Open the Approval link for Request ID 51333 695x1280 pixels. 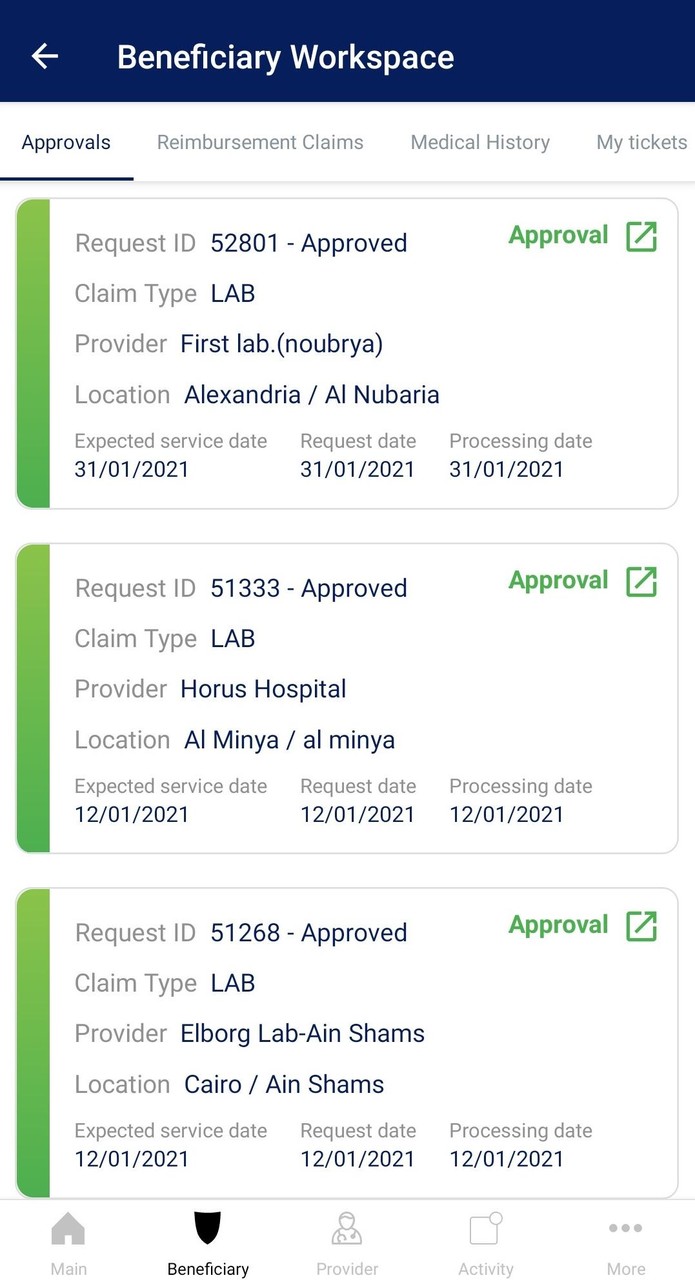(583, 580)
